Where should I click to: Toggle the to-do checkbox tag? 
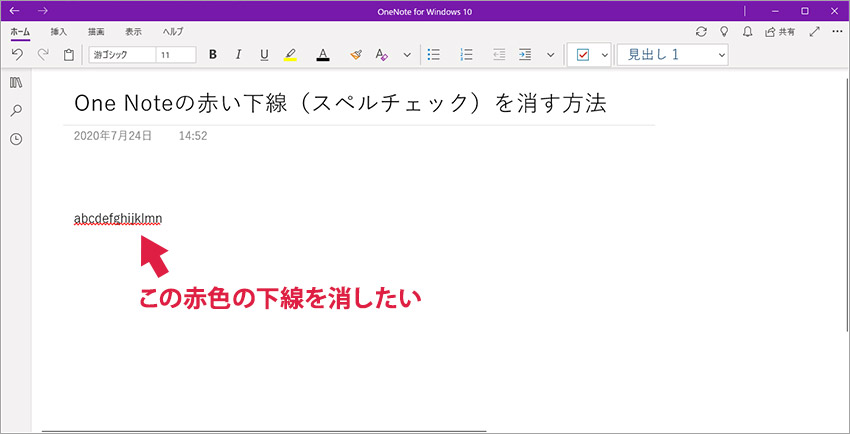click(x=584, y=55)
